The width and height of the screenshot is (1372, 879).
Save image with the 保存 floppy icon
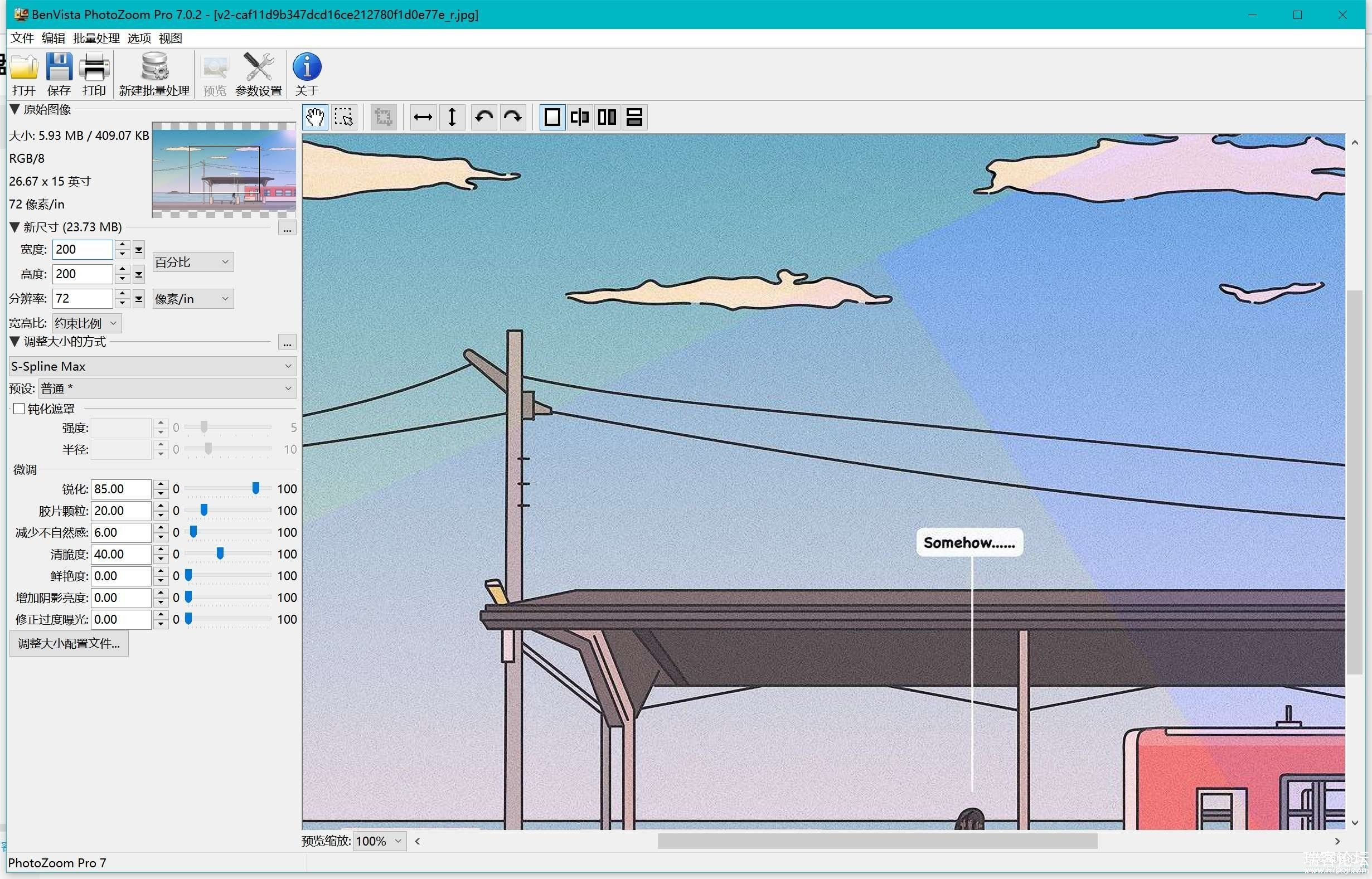59,74
